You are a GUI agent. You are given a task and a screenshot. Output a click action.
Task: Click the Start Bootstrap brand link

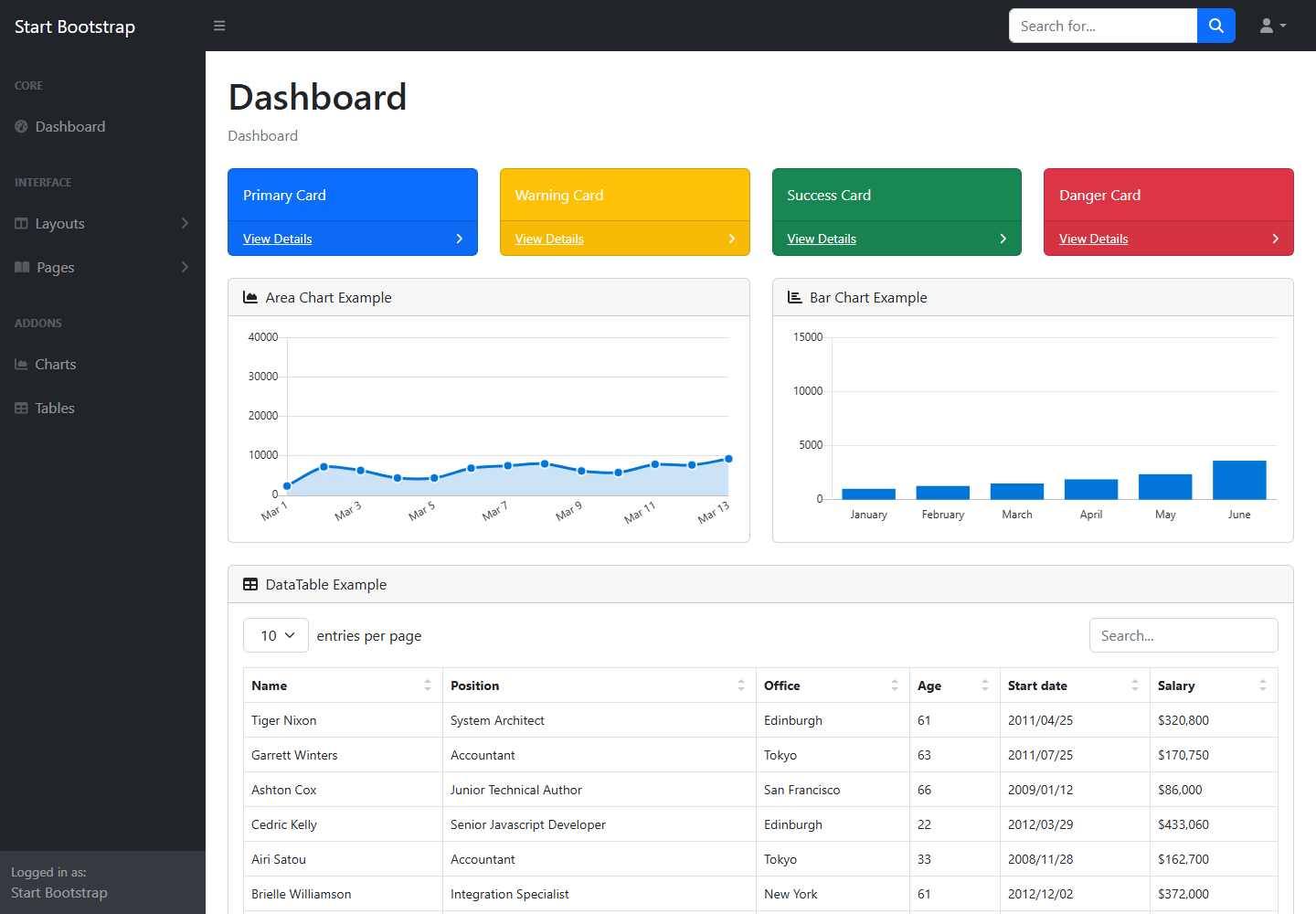click(75, 27)
